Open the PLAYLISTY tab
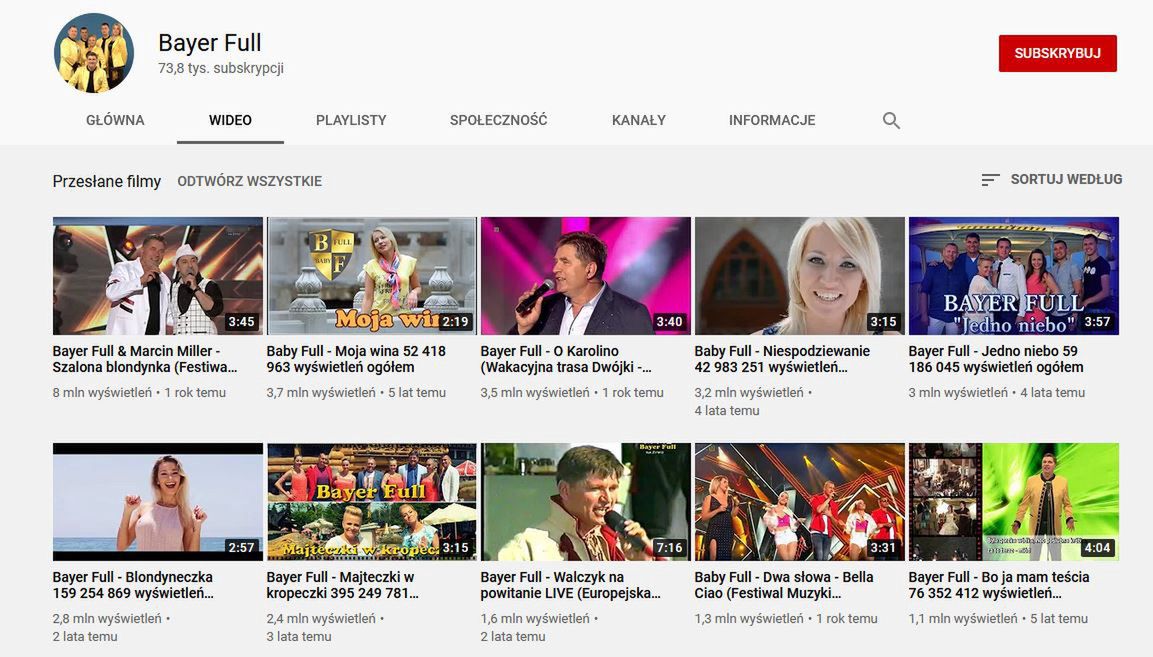 point(351,120)
